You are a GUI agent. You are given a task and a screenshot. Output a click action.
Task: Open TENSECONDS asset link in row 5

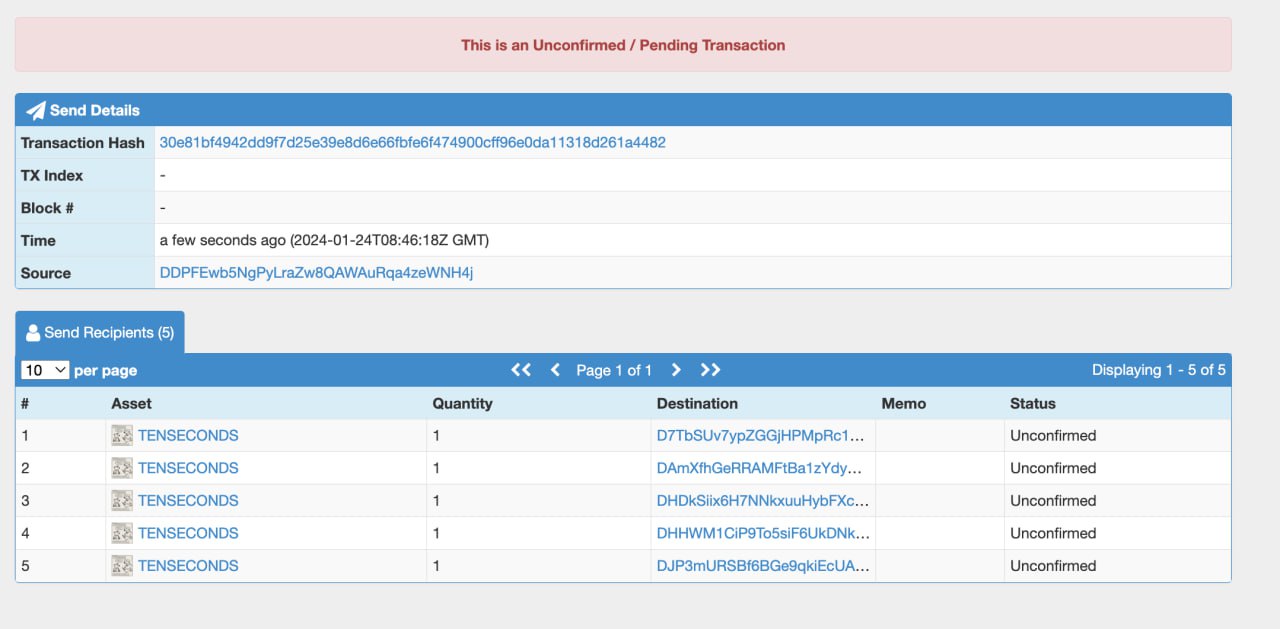[x=188, y=565]
